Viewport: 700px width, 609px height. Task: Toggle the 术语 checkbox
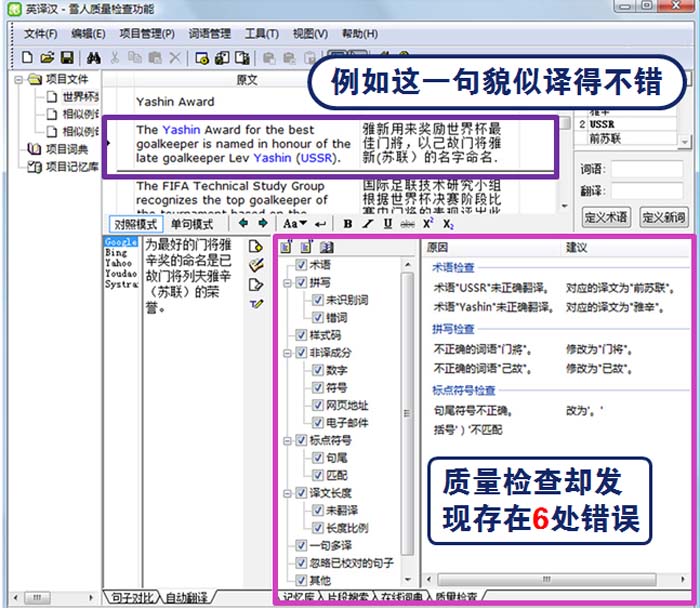coord(302,265)
